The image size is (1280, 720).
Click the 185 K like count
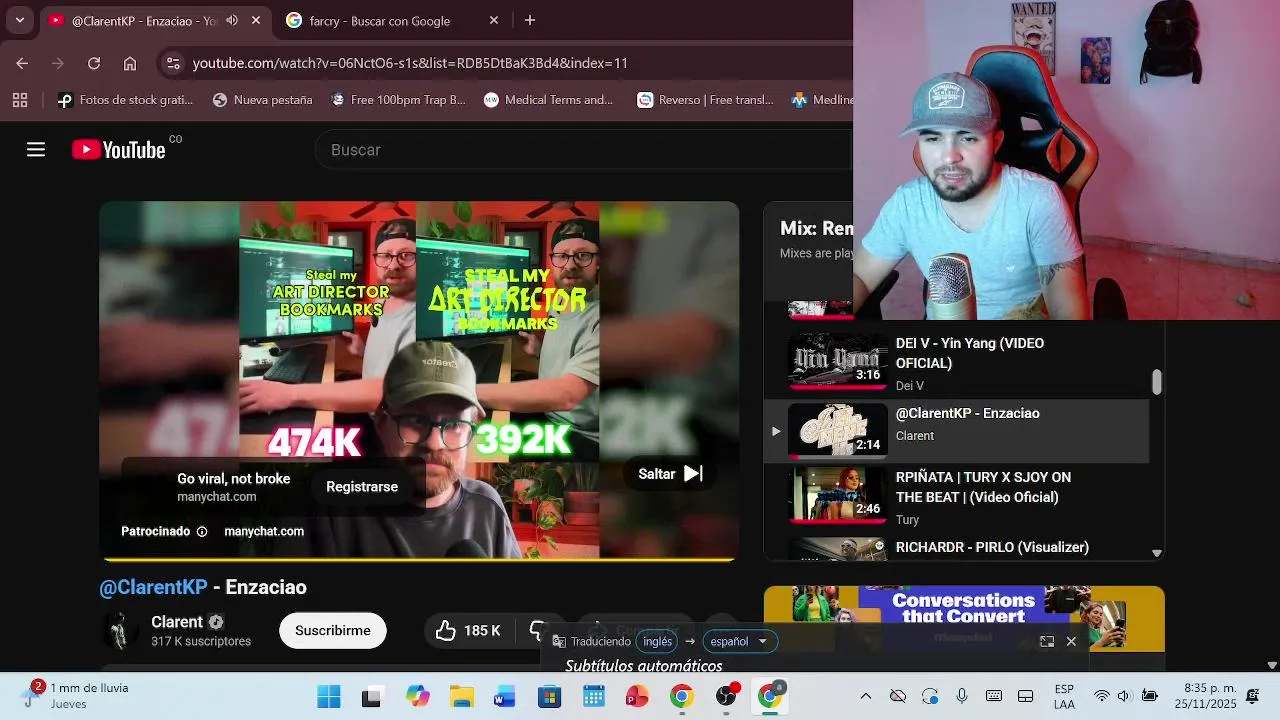(x=482, y=631)
